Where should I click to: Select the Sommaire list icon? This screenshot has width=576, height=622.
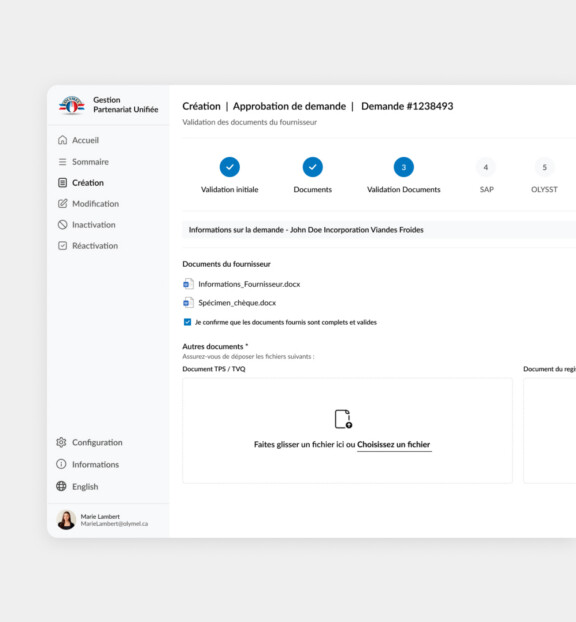click(x=62, y=162)
